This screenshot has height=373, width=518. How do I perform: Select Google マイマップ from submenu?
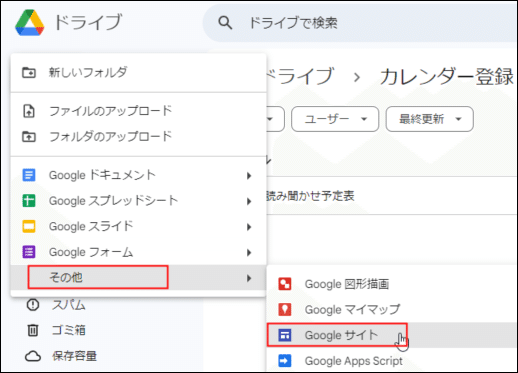point(392,309)
